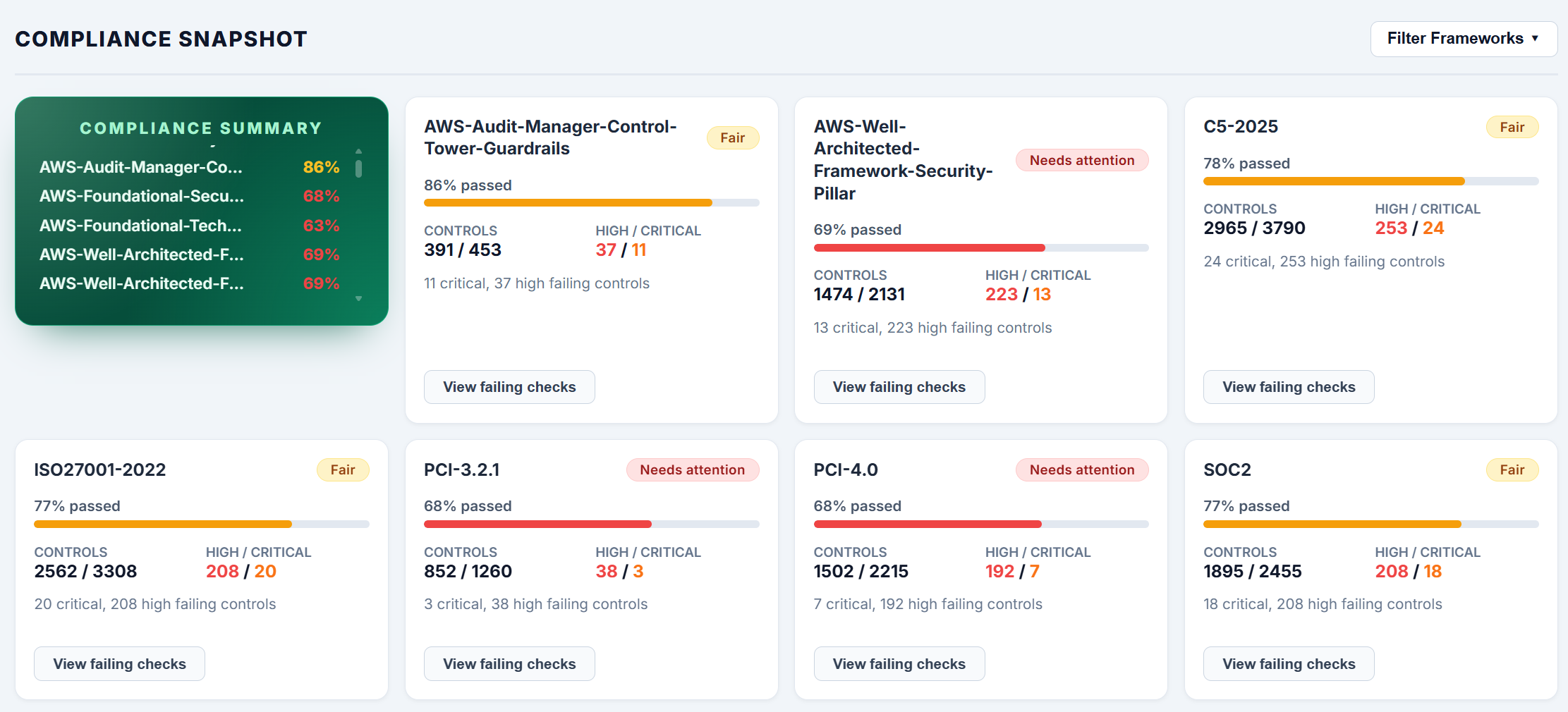Click scroll-down arrow in Compliance Summary list
1568x712 pixels.
tap(358, 299)
